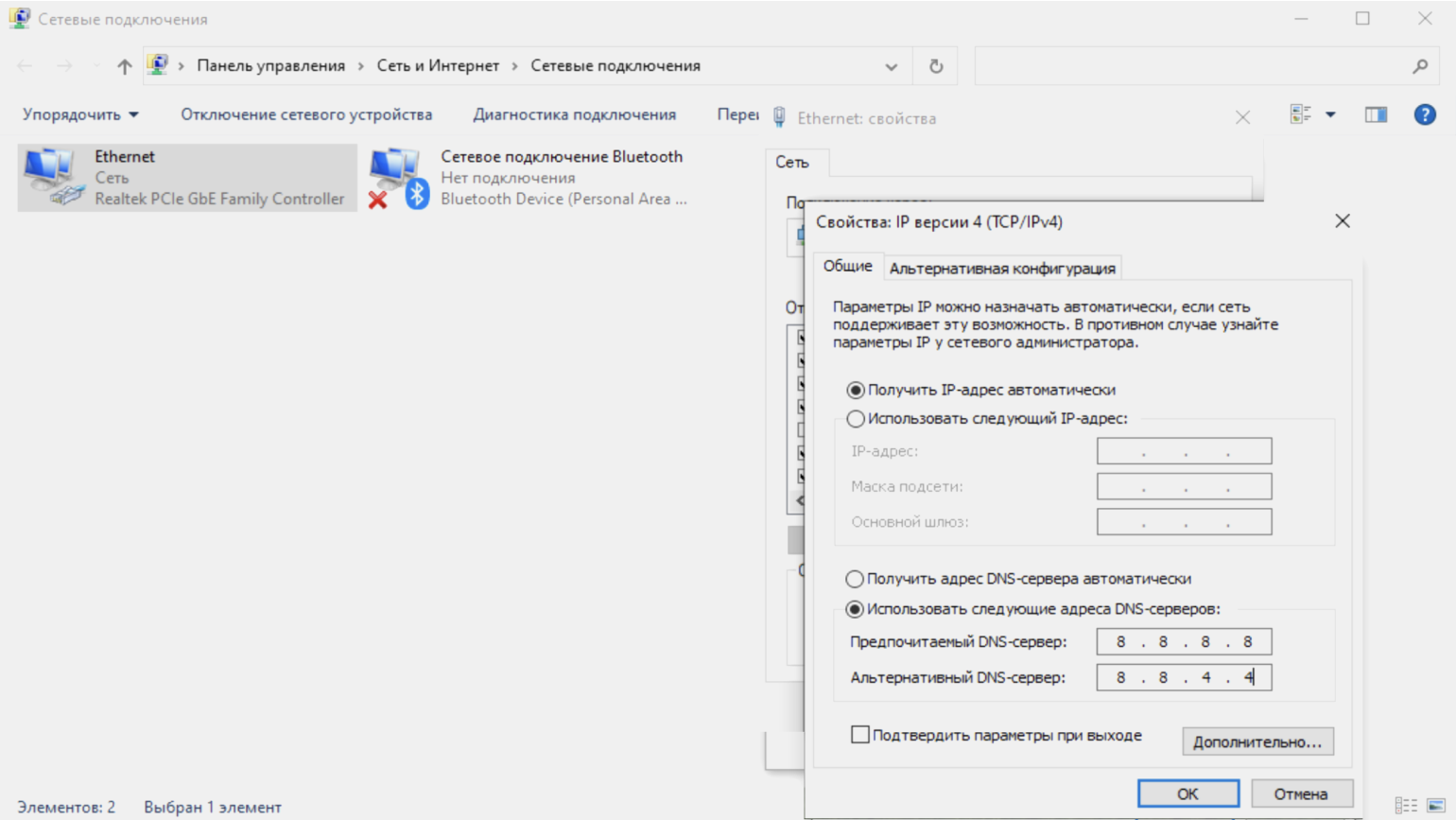This screenshot has width=1456, height=820.
Task: Select 'Использовать следующий IP-адрес' radio button
Action: pyautogui.click(x=856, y=419)
